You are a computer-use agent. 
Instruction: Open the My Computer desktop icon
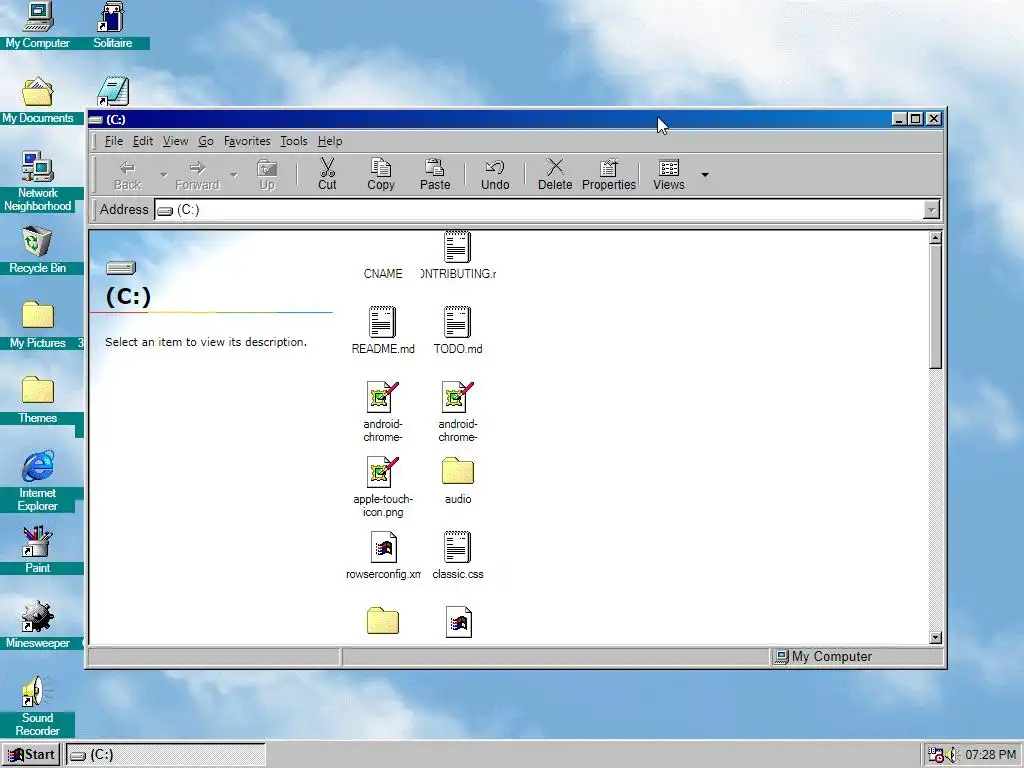(38, 25)
